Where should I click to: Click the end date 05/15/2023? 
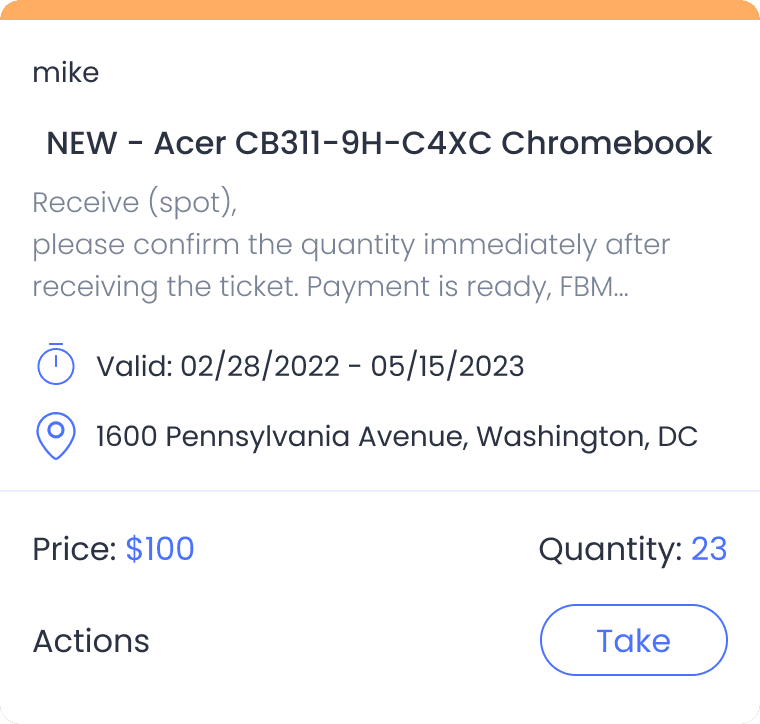(x=447, y=366)
